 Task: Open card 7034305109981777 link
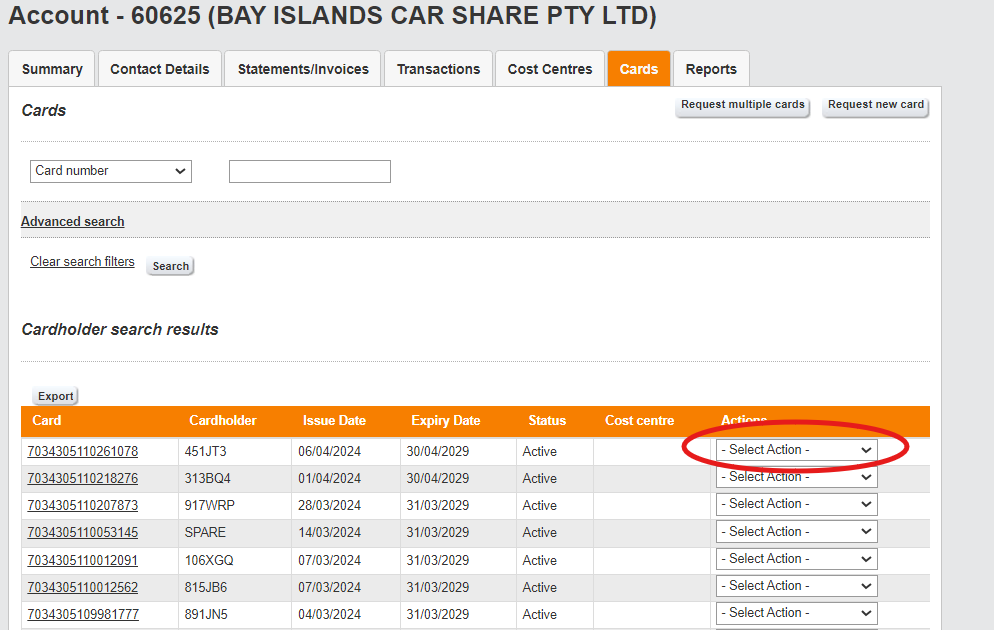tap(83, 614)
